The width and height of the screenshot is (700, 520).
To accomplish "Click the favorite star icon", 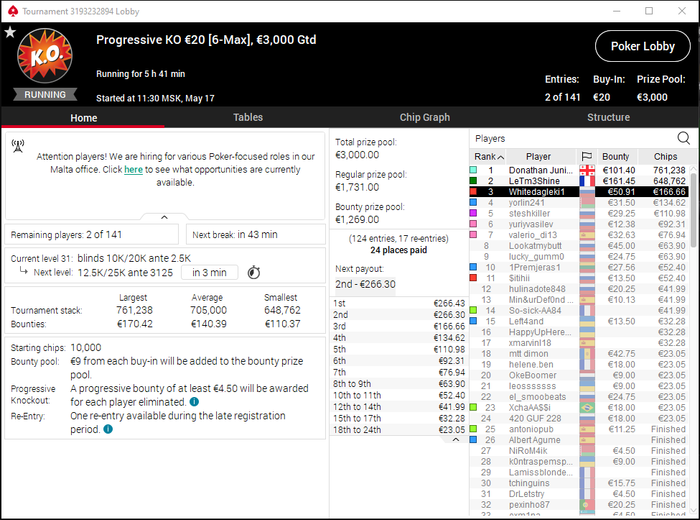I will click(x=10, y=32).
